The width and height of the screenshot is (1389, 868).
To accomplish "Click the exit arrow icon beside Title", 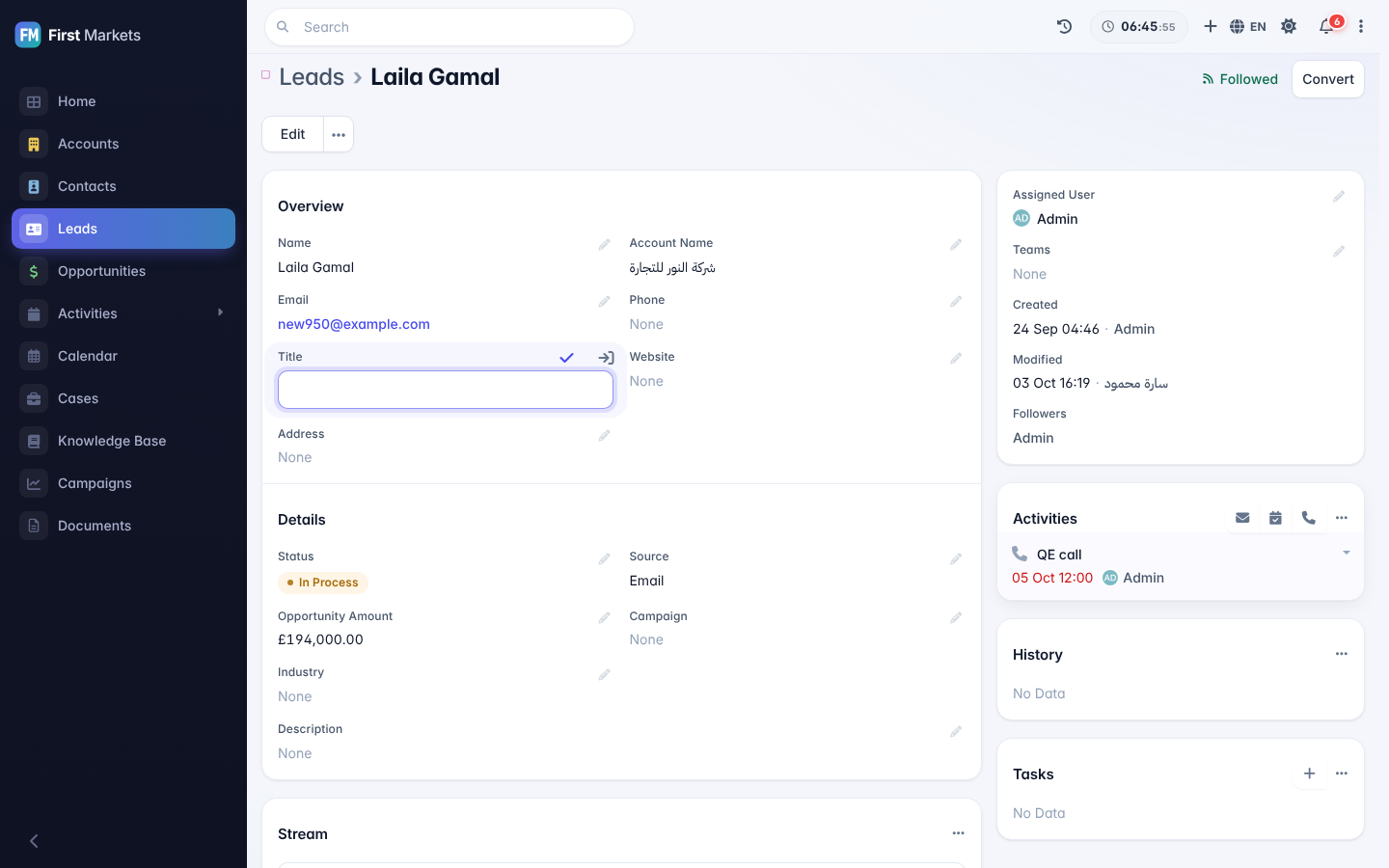I will (x=606, y=358).
